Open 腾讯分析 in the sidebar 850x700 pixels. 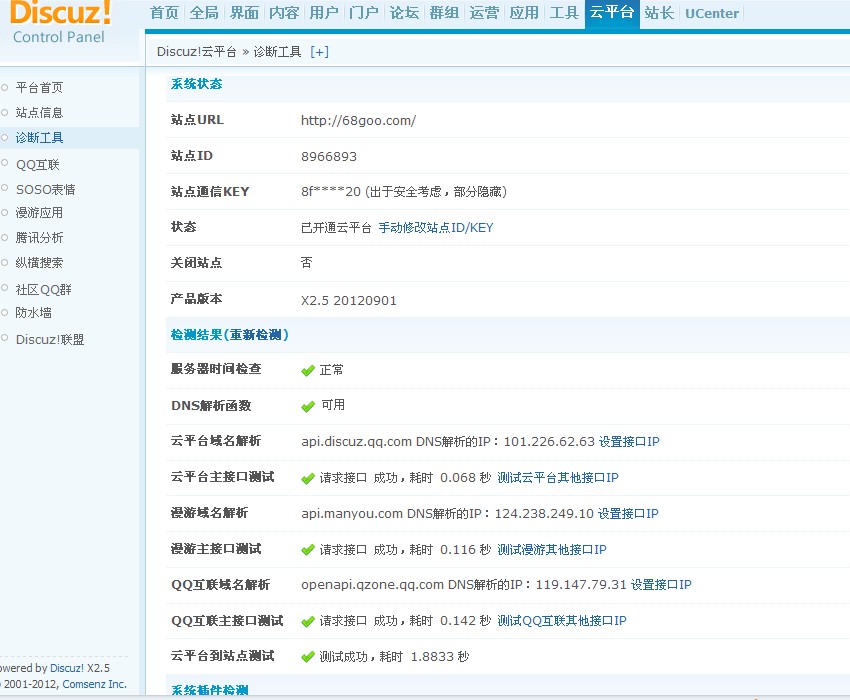(39, 238)
